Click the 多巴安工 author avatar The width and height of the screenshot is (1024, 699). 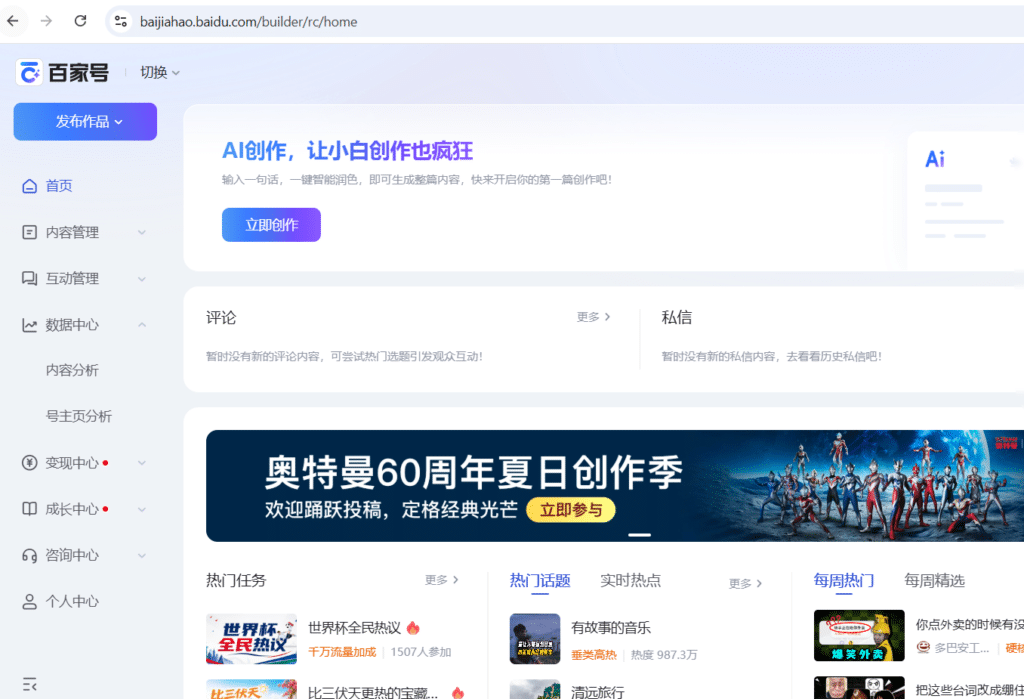pyautogui.click(x=923, y=647)
